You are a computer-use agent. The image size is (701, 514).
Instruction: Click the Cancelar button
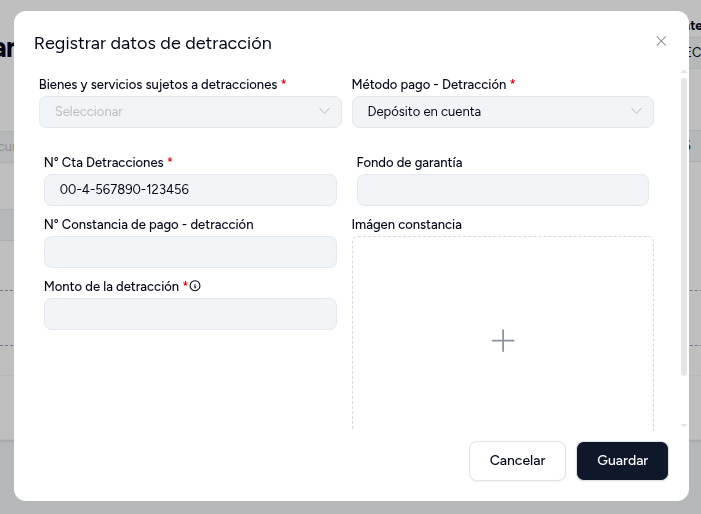pos(517,461)
